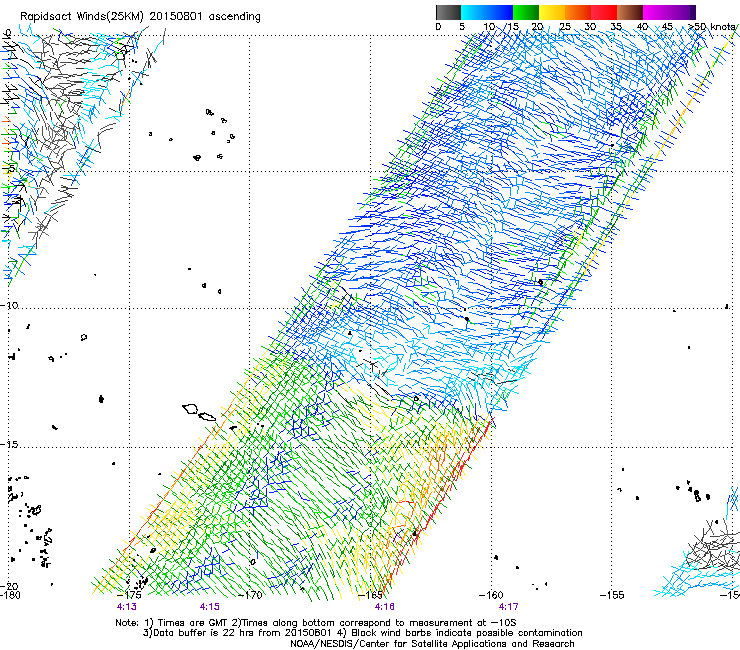Click the legend label '25'

pyautogui.click(x=565, y=26)
